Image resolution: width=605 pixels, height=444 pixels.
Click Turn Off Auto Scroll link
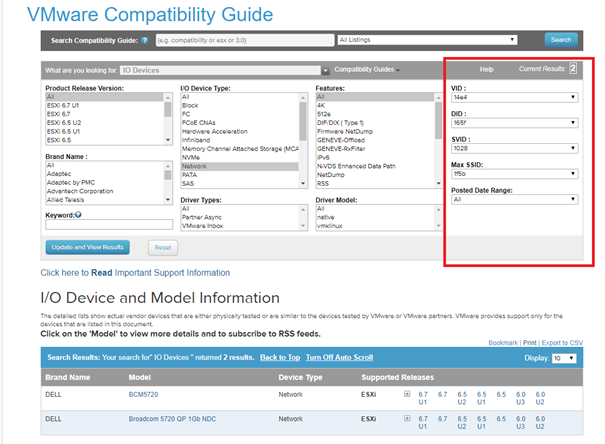pyautogui.click(x=340, y=358)
